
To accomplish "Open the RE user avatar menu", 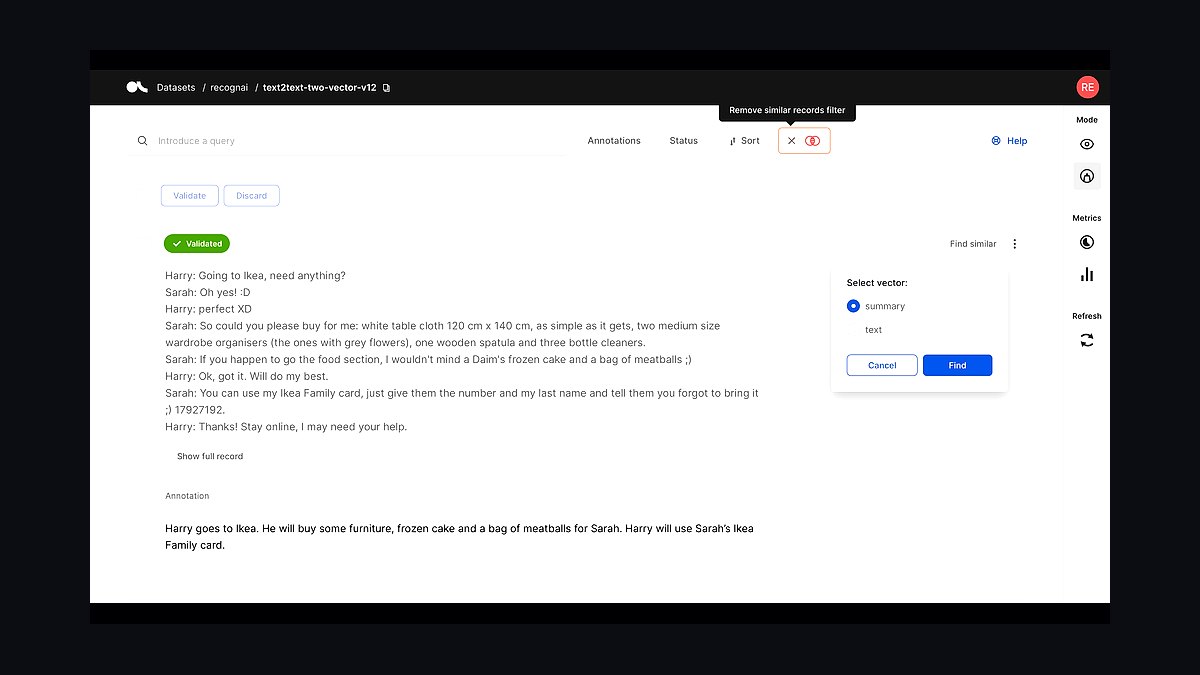I will coord(1087,87).
